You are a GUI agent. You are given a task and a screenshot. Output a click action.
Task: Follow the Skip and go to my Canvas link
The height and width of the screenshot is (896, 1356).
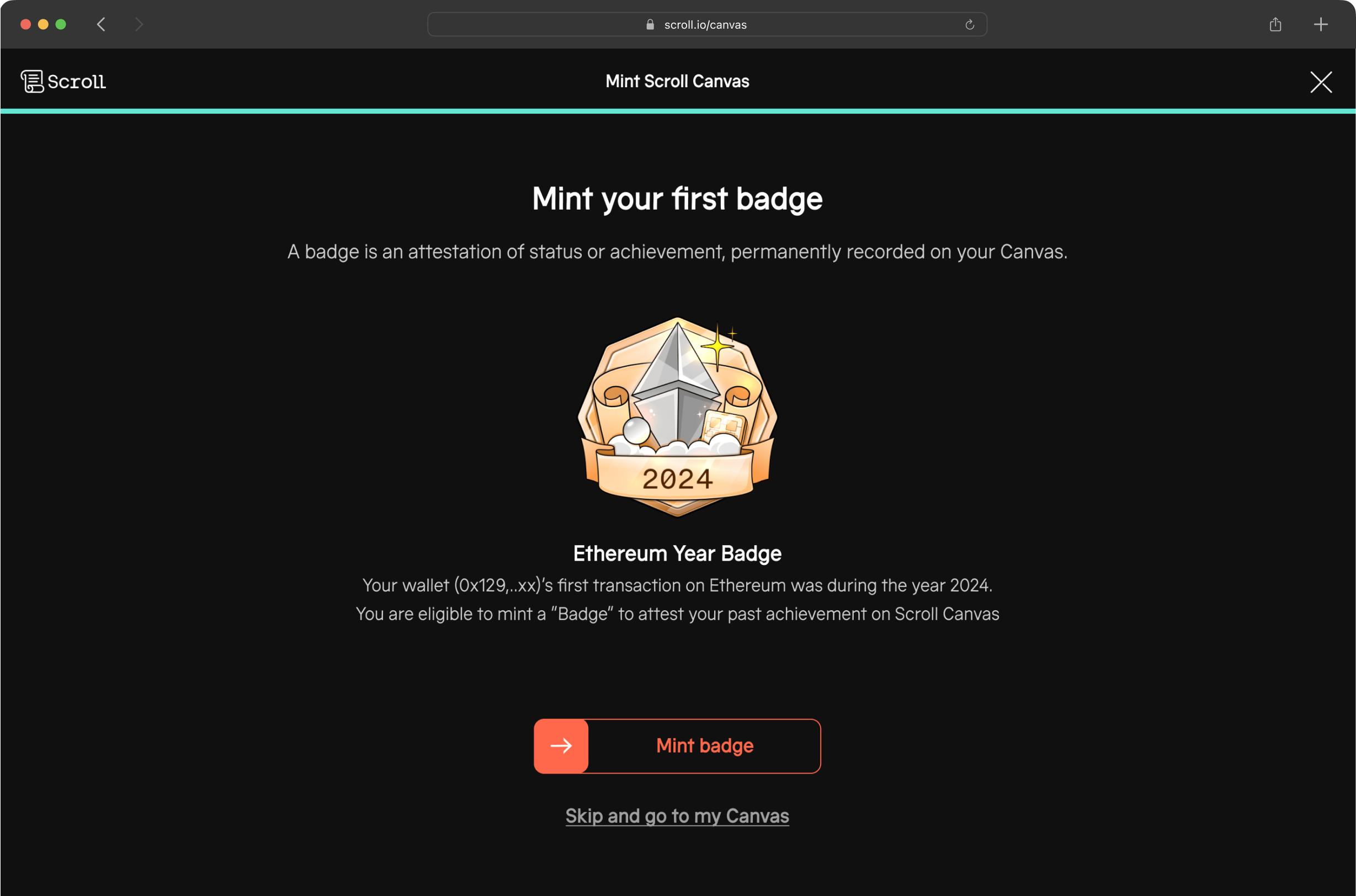tap(677, 816)
